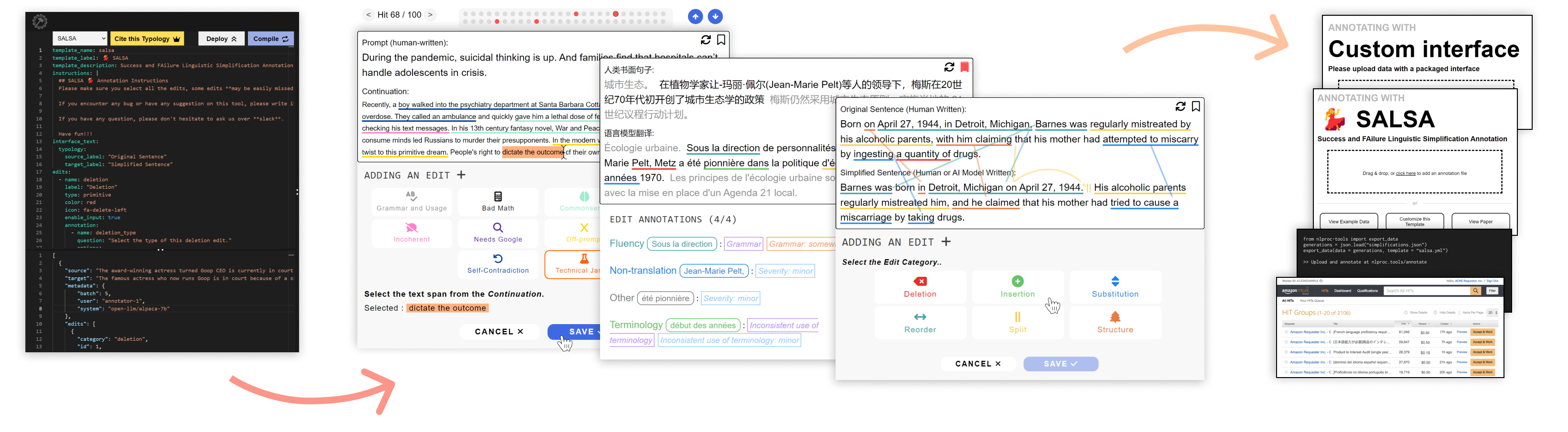Click the blue up arrow button
1568x432 pixels.
(695, 16)
